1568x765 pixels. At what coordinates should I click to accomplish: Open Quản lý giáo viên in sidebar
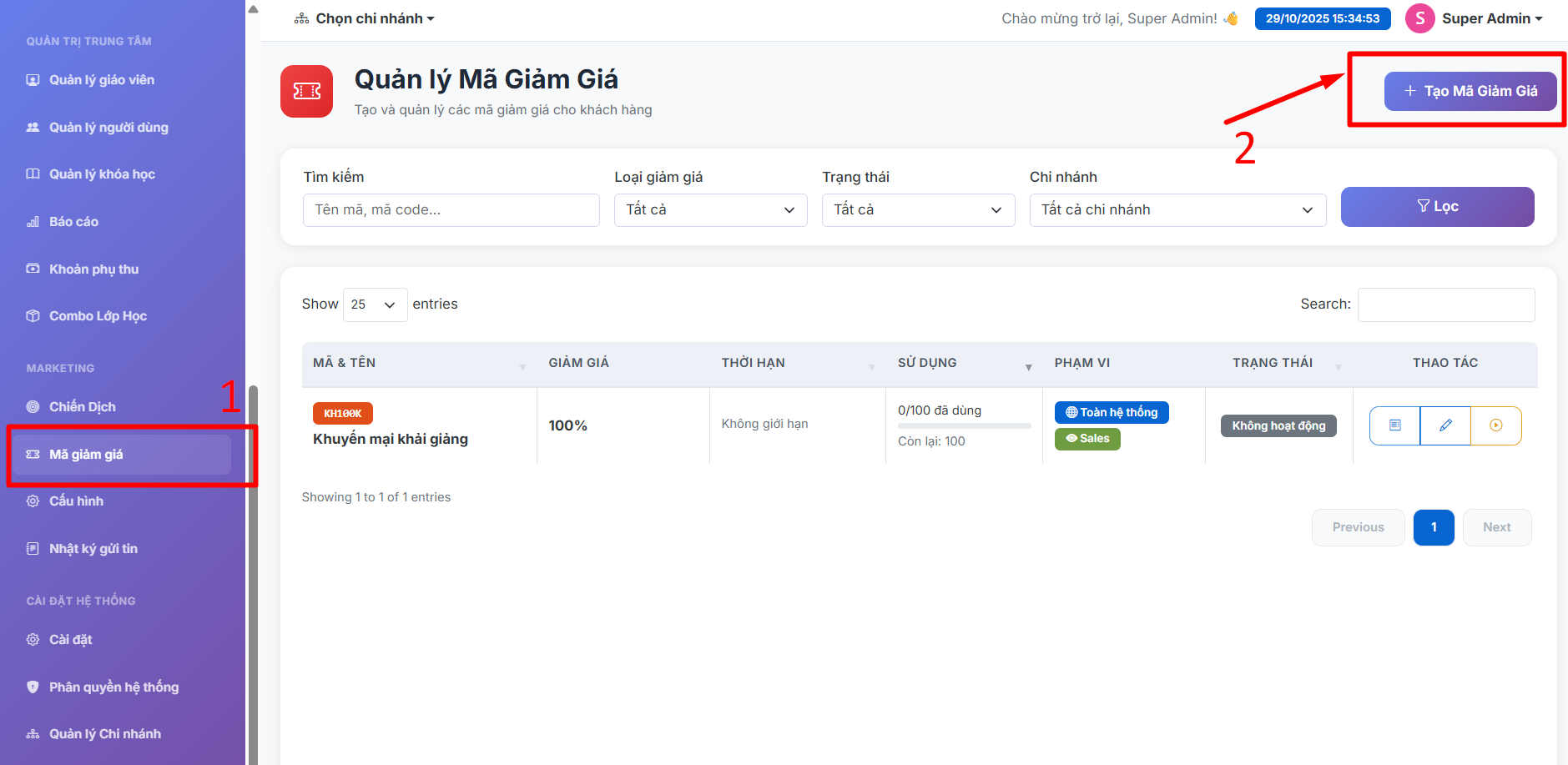101,80
